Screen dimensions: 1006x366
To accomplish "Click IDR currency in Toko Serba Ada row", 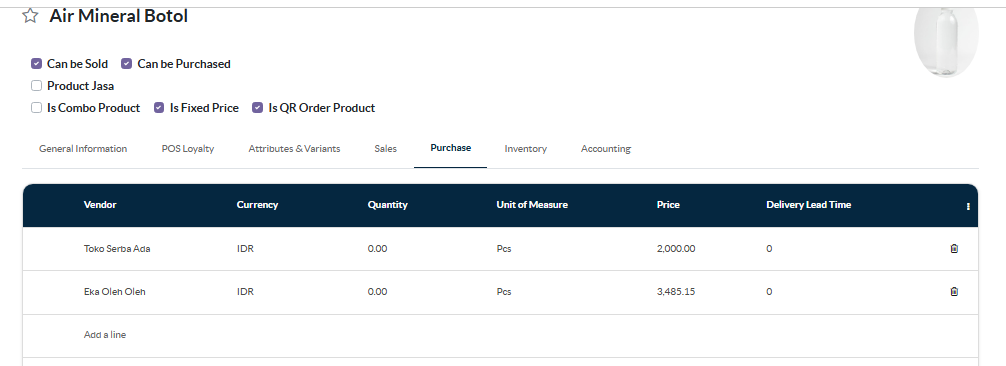I will point(245,248).
